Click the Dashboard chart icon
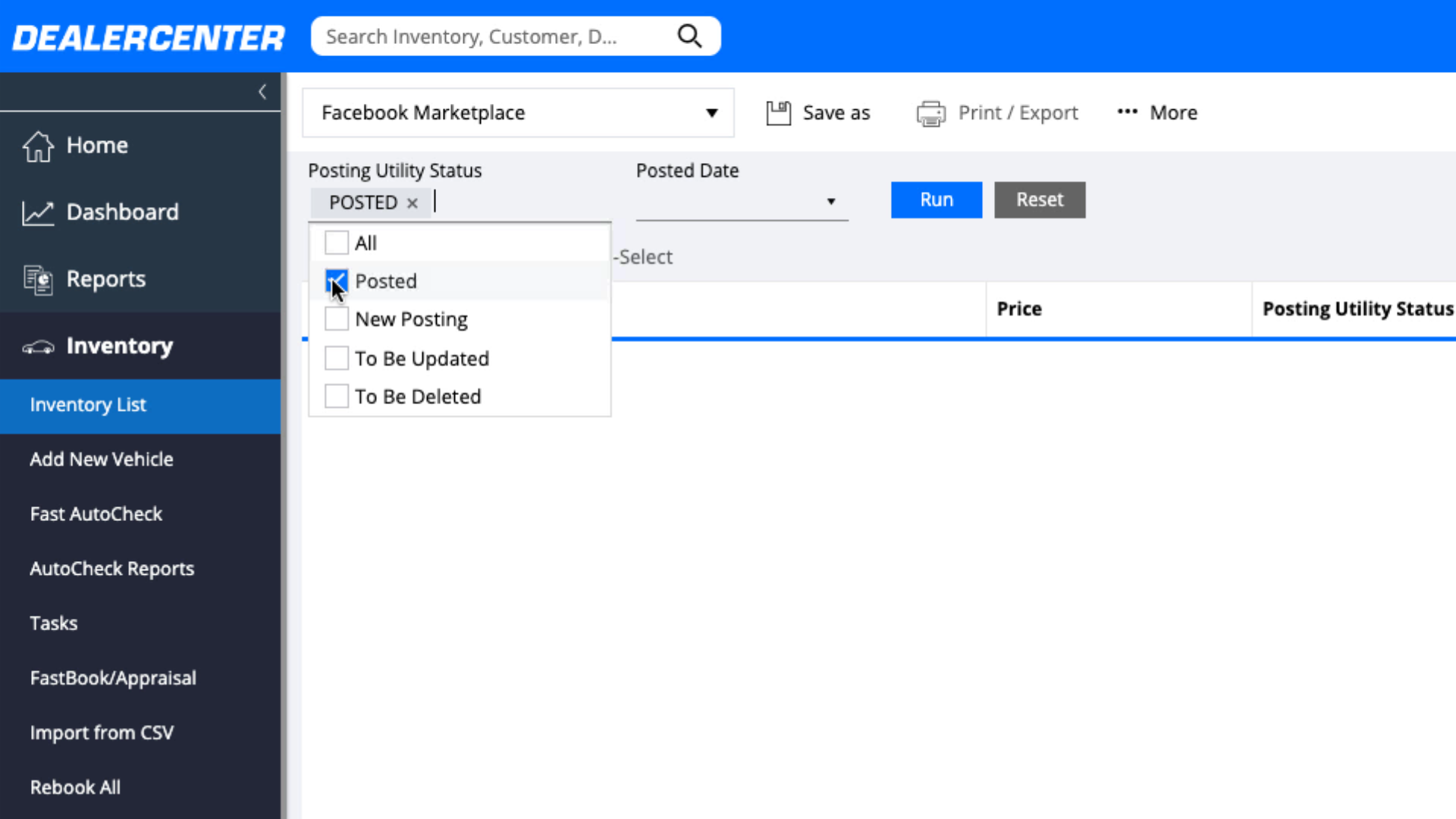Viewport: 1456px width, 819px height. pyautogui.click(x=38, y=212)
